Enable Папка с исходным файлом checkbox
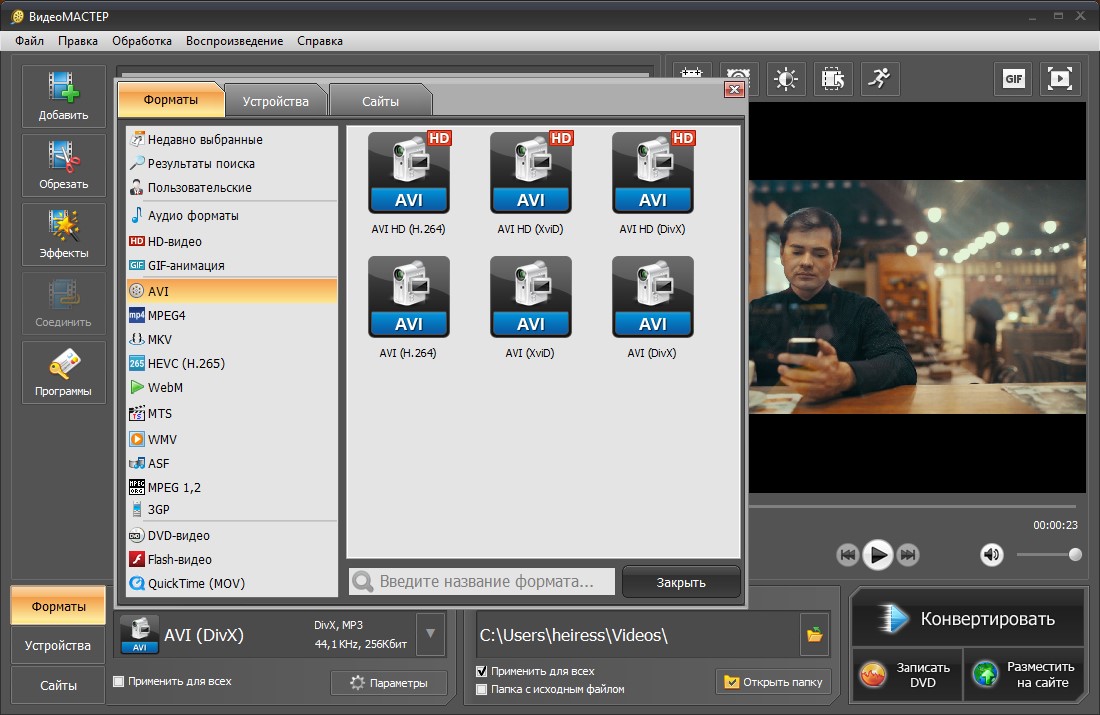The image size is (1100, 715). 481,689
